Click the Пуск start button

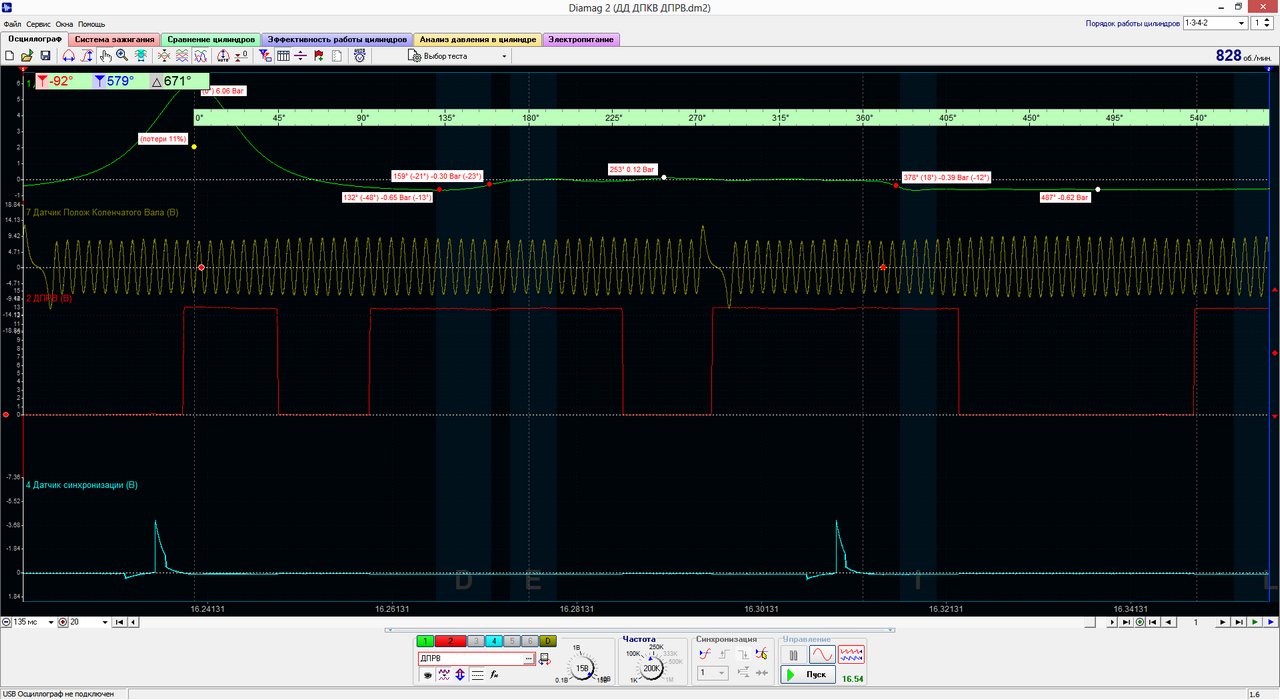[808, 674]
